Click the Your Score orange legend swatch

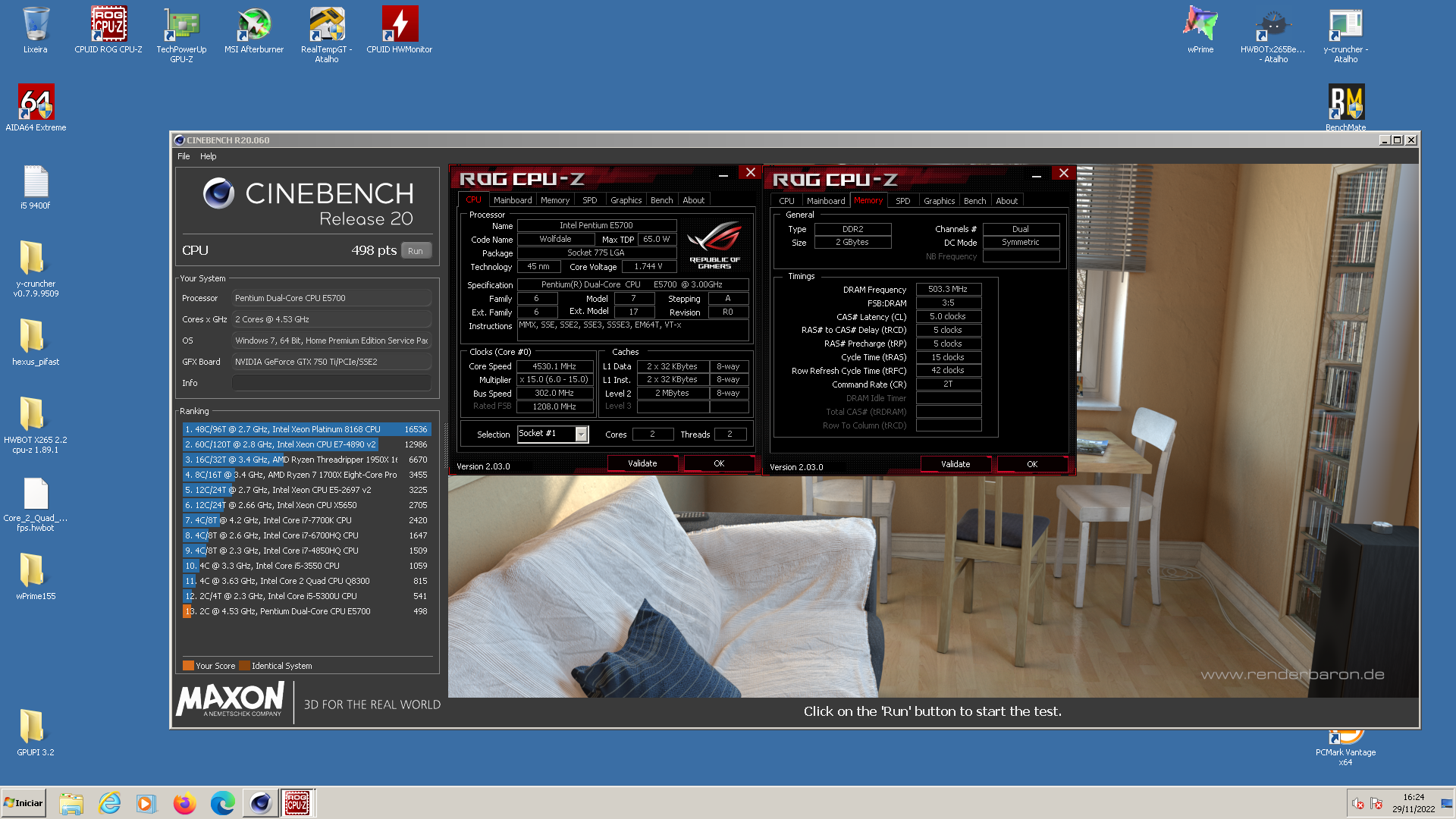(188, 666)
